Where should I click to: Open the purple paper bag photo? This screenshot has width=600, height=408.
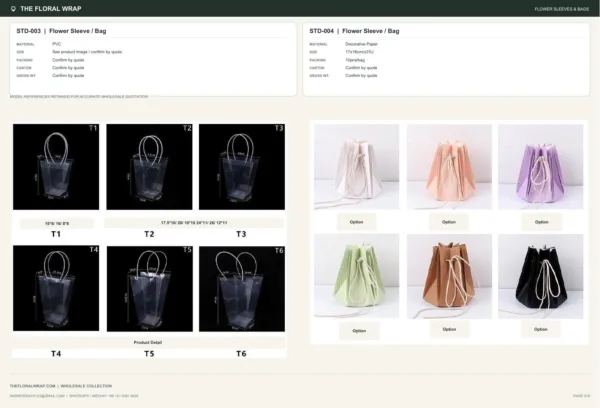click(541, 166)
